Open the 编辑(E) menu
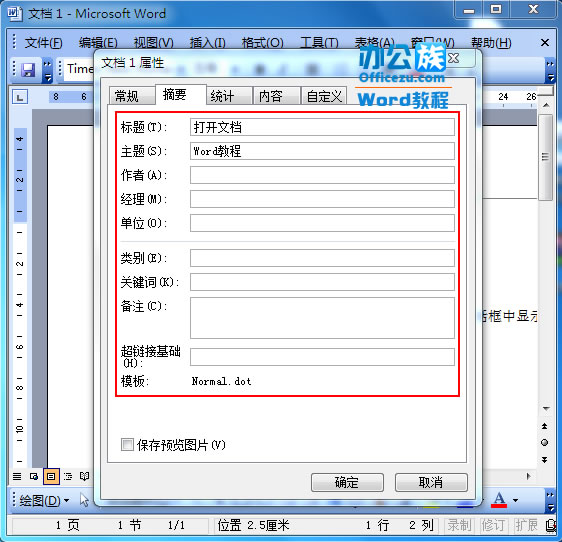This screenshot has height=542, width=562. tap(98, 43)
